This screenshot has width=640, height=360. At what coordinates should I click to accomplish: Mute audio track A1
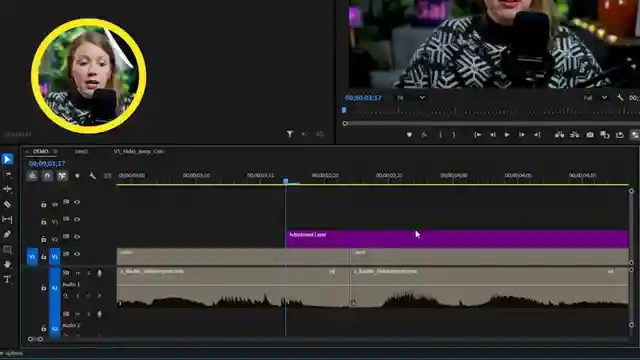[x=78, y=273]
